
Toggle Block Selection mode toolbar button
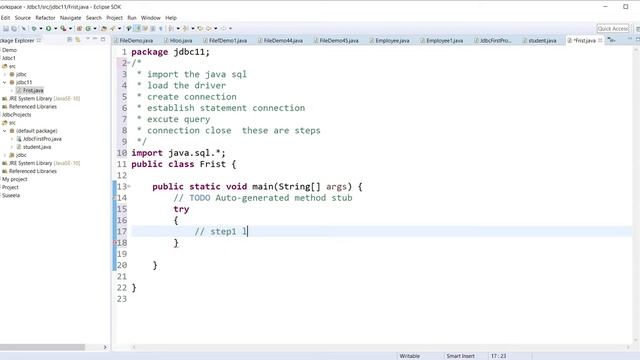pyautogui.click(x=153, y=29)
